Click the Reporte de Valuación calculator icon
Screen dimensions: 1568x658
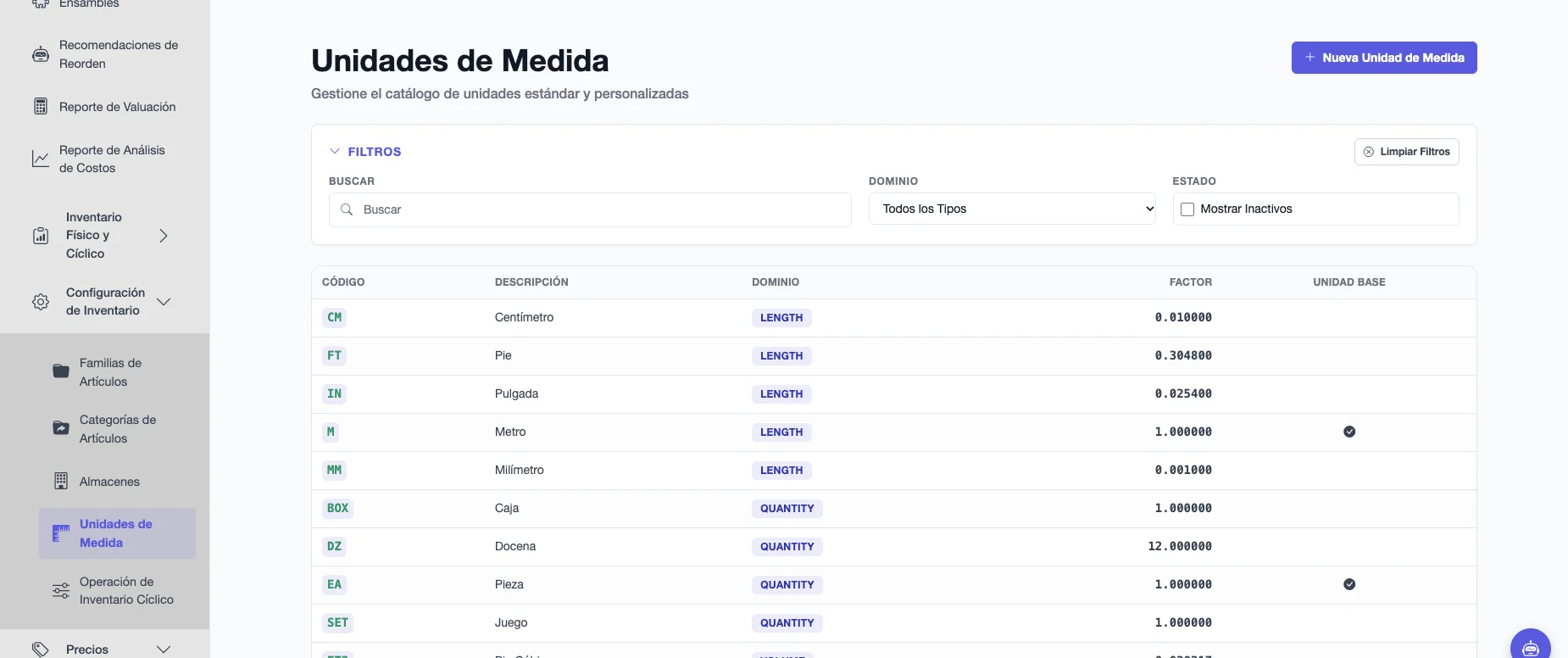click(41, 107)
